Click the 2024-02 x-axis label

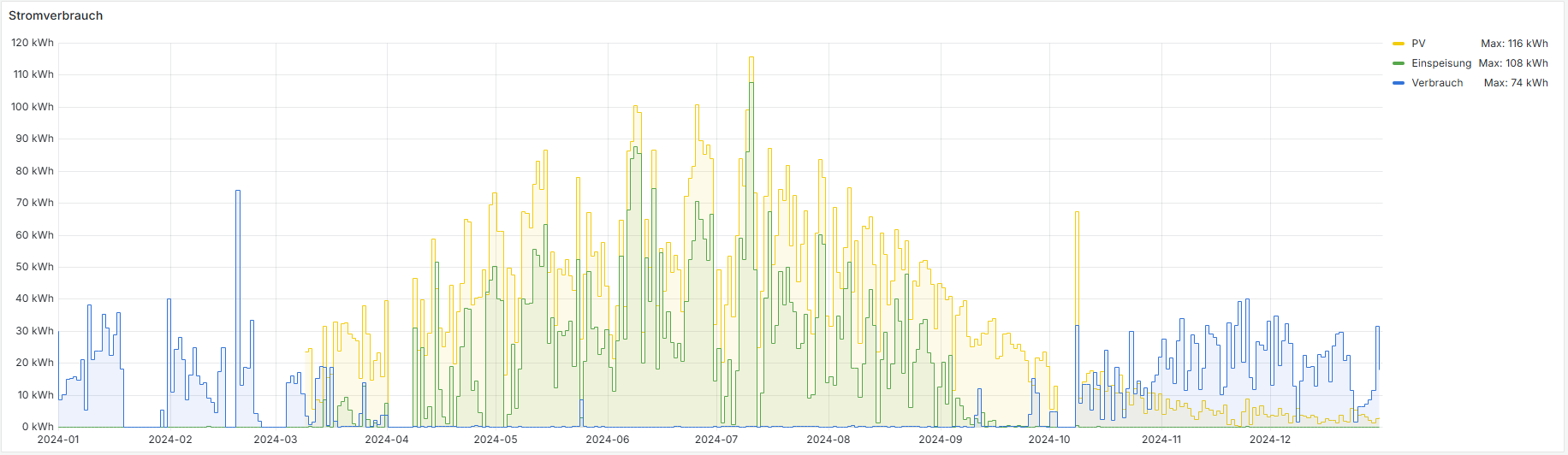pos(170,440)
